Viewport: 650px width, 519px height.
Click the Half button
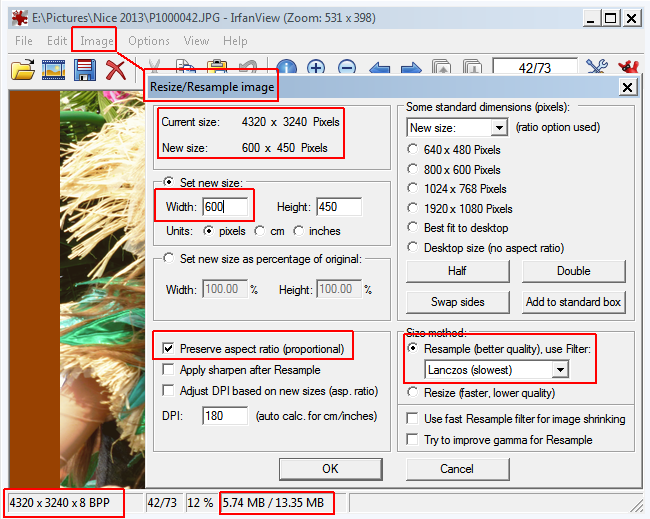point(457,271)
